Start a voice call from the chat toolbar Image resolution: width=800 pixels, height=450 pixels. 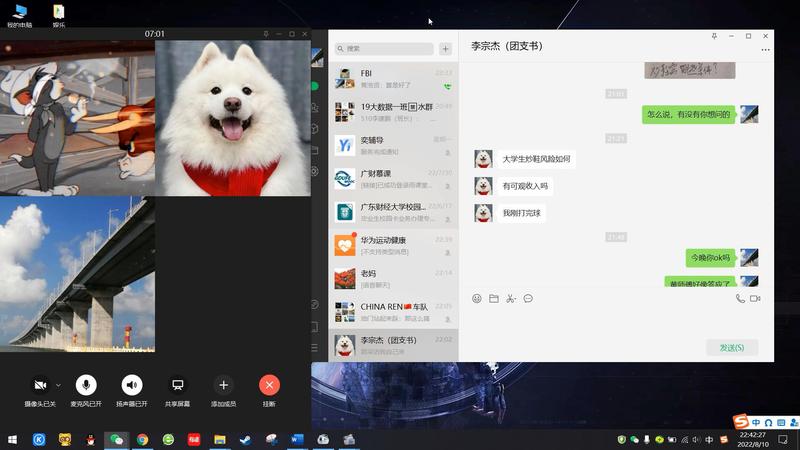point(740,298)
